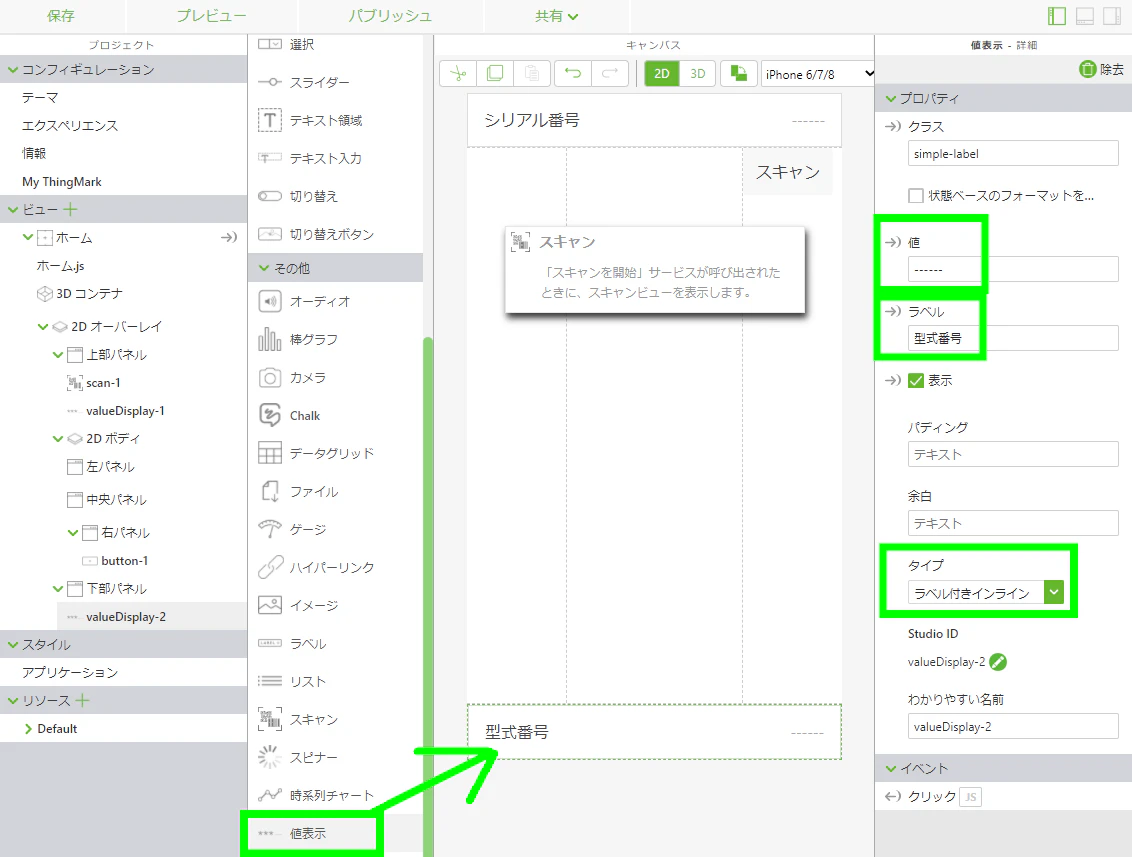Screen dimensions: 1132x857
Task: Click プレビュー in the top menu
Action: click(212, 16)
